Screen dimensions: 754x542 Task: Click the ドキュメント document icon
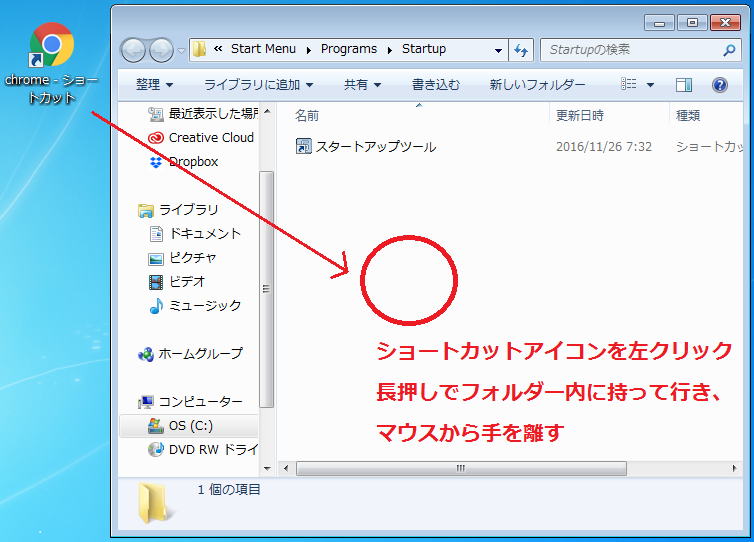pos(156,234)
